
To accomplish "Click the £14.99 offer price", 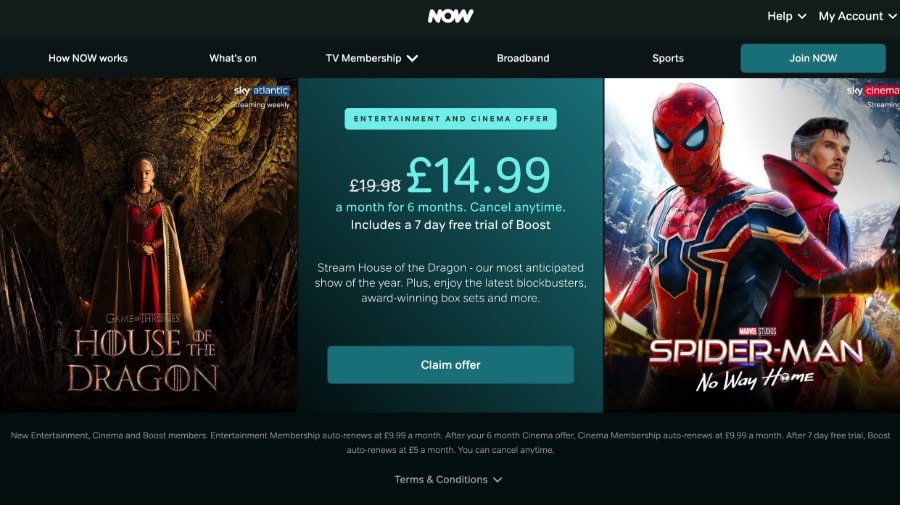I will point(478,176).
